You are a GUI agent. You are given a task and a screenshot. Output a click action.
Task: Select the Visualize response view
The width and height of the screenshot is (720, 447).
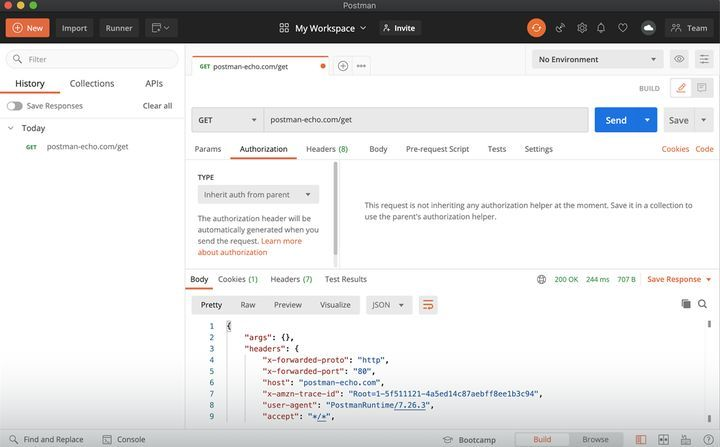tap(335, 305)
